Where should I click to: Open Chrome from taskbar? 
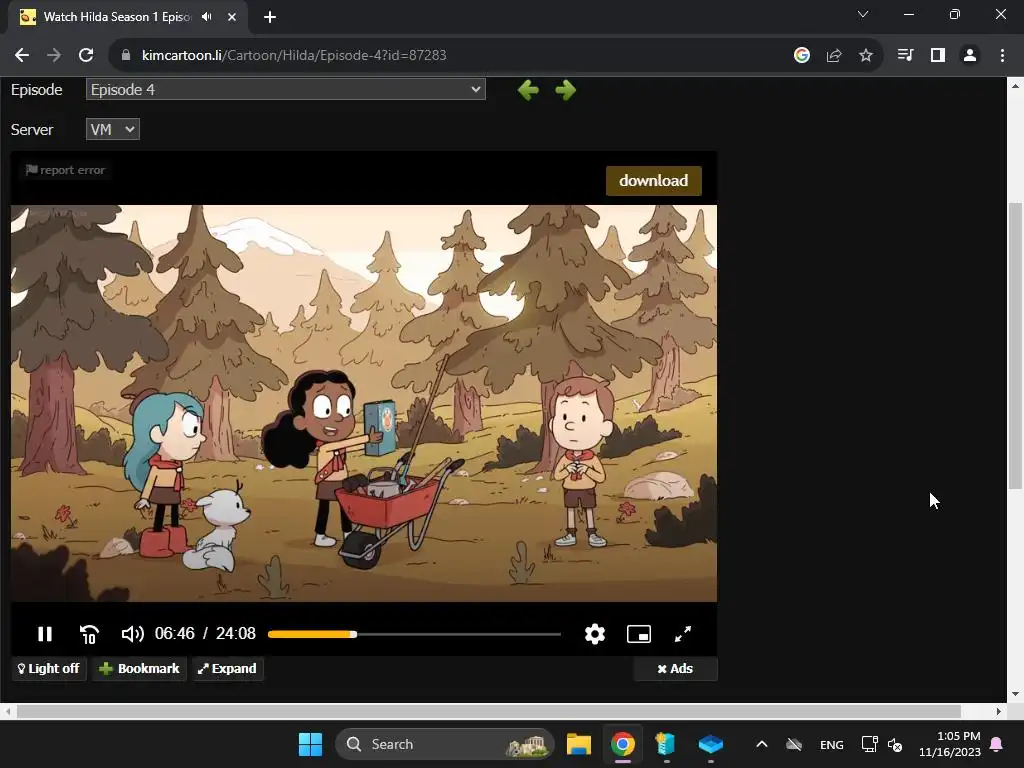click(x=623, y=744)
